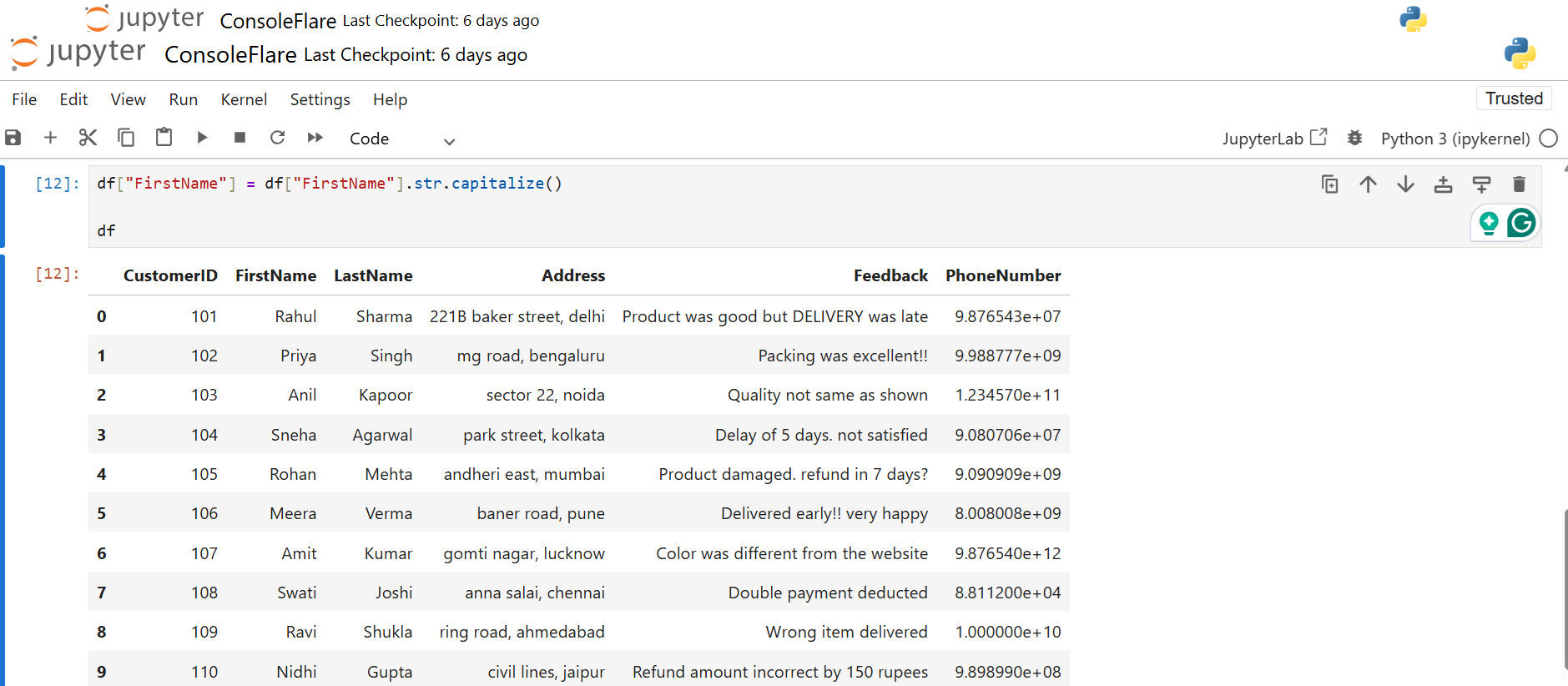This screenshot has height=686, width=1568.
Task: Restart the kernel with the circular arrow icon
Action: [x=278, y=138]
